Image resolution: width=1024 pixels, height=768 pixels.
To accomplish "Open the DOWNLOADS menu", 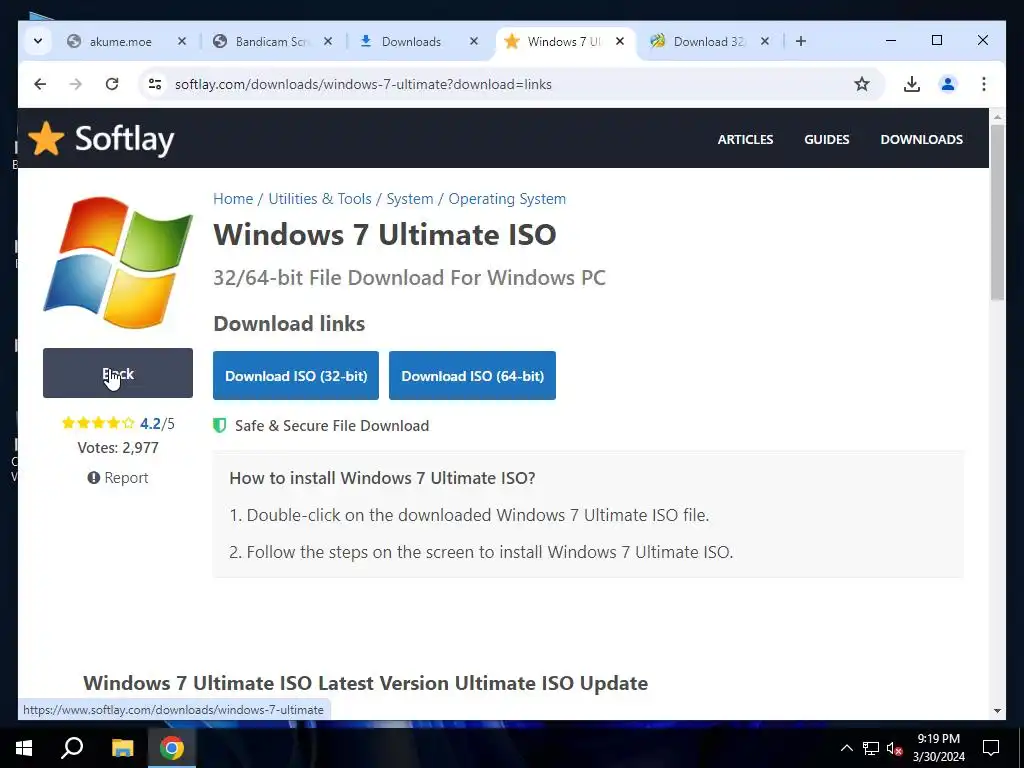I will (x=921, y=139).
